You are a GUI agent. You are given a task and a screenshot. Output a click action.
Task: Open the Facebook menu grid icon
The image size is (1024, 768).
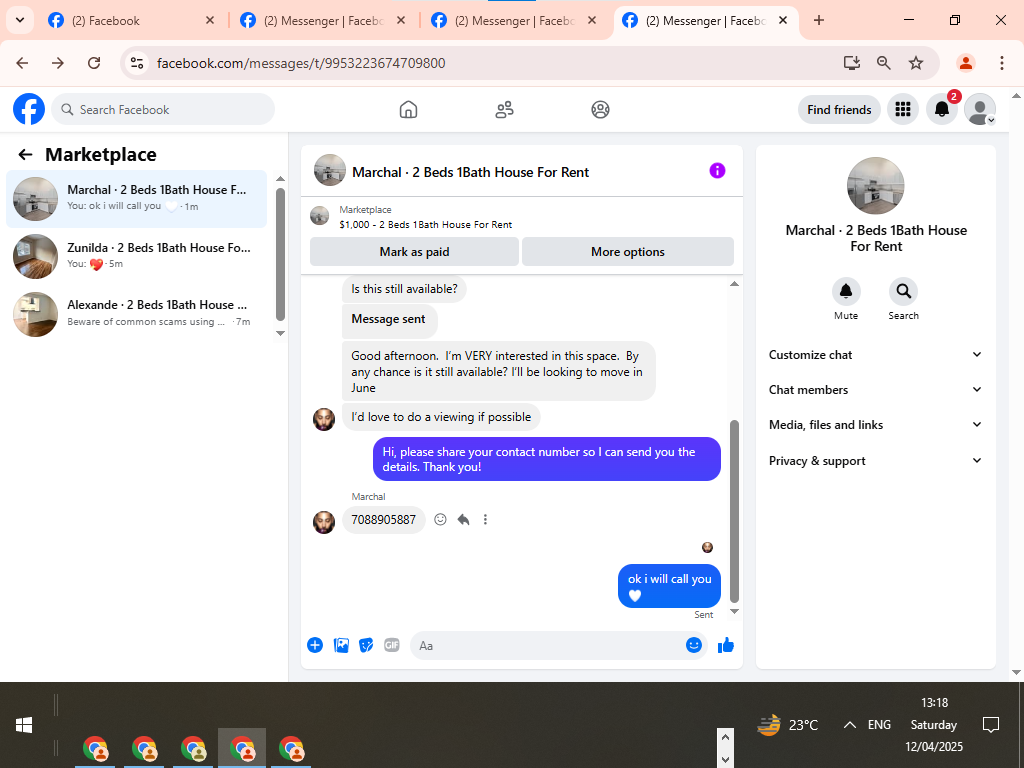903,109
